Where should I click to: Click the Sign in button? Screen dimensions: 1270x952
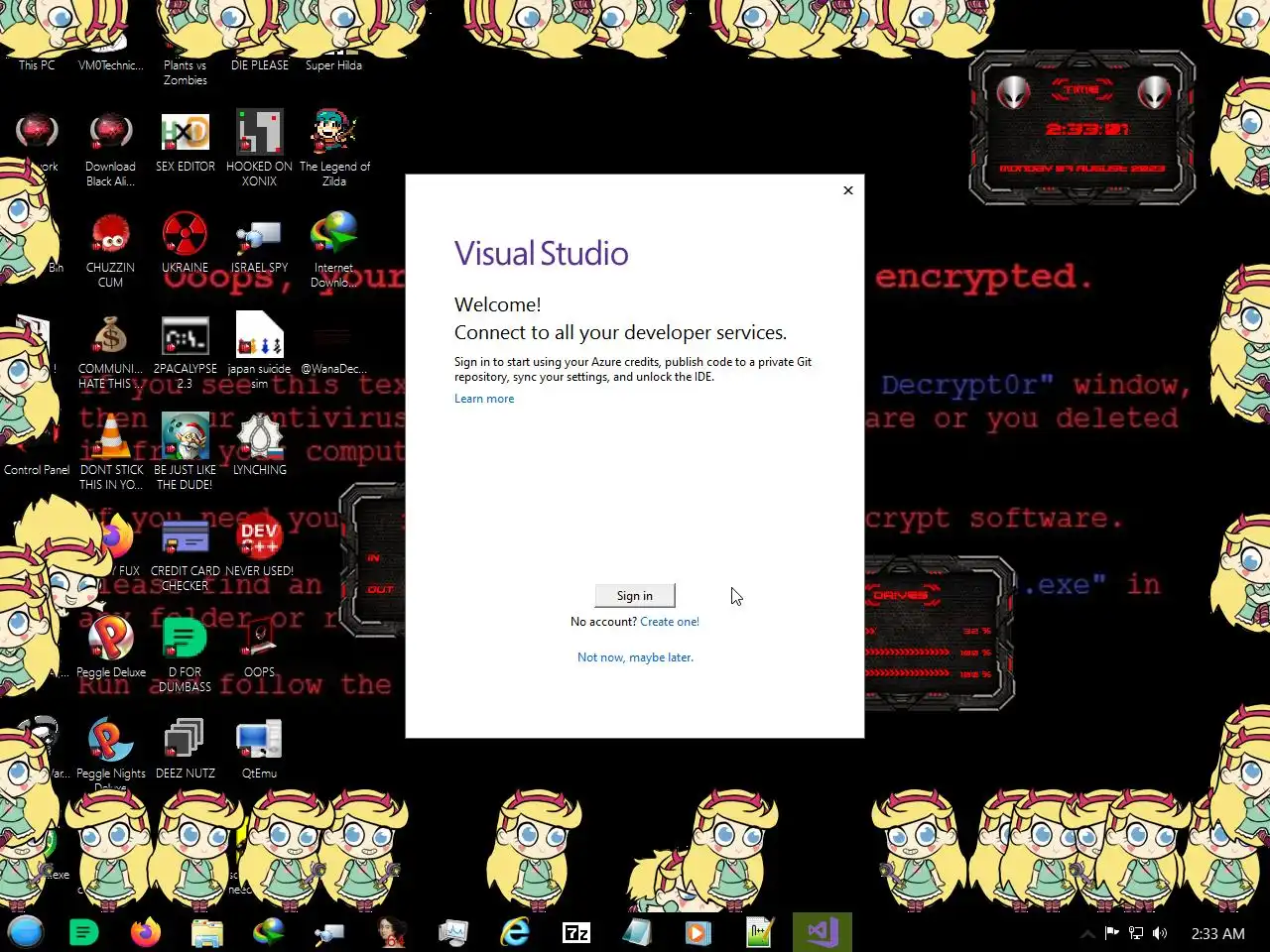pos(635,595)
